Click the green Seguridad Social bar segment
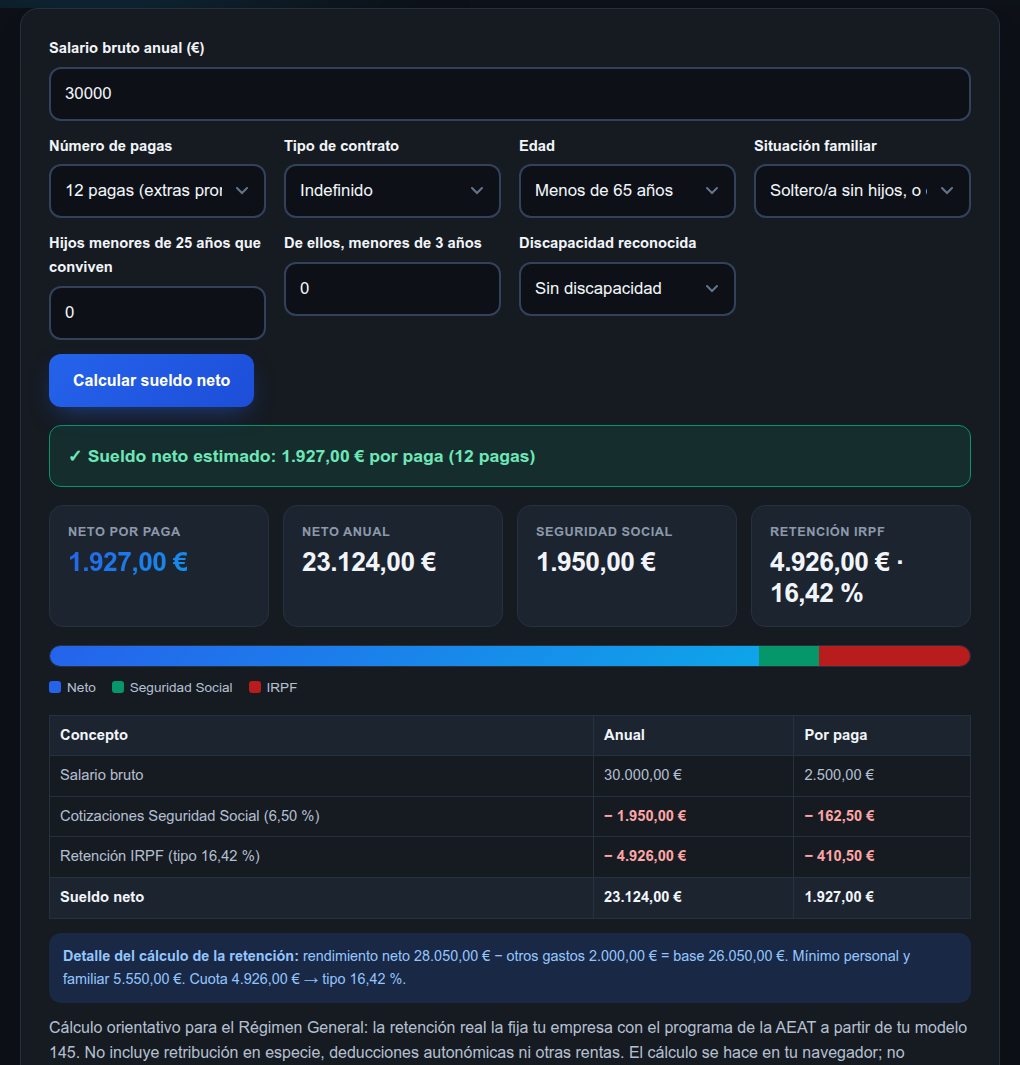This screenshot has width=1020, height=1065. tap(788, 656)
